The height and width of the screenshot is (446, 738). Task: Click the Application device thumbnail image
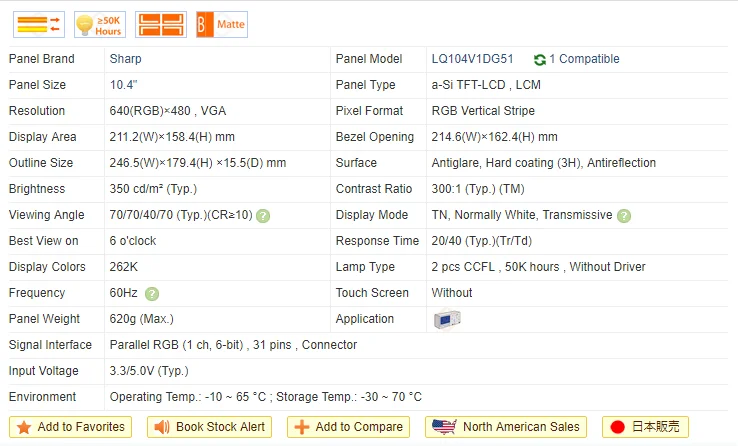447,319
